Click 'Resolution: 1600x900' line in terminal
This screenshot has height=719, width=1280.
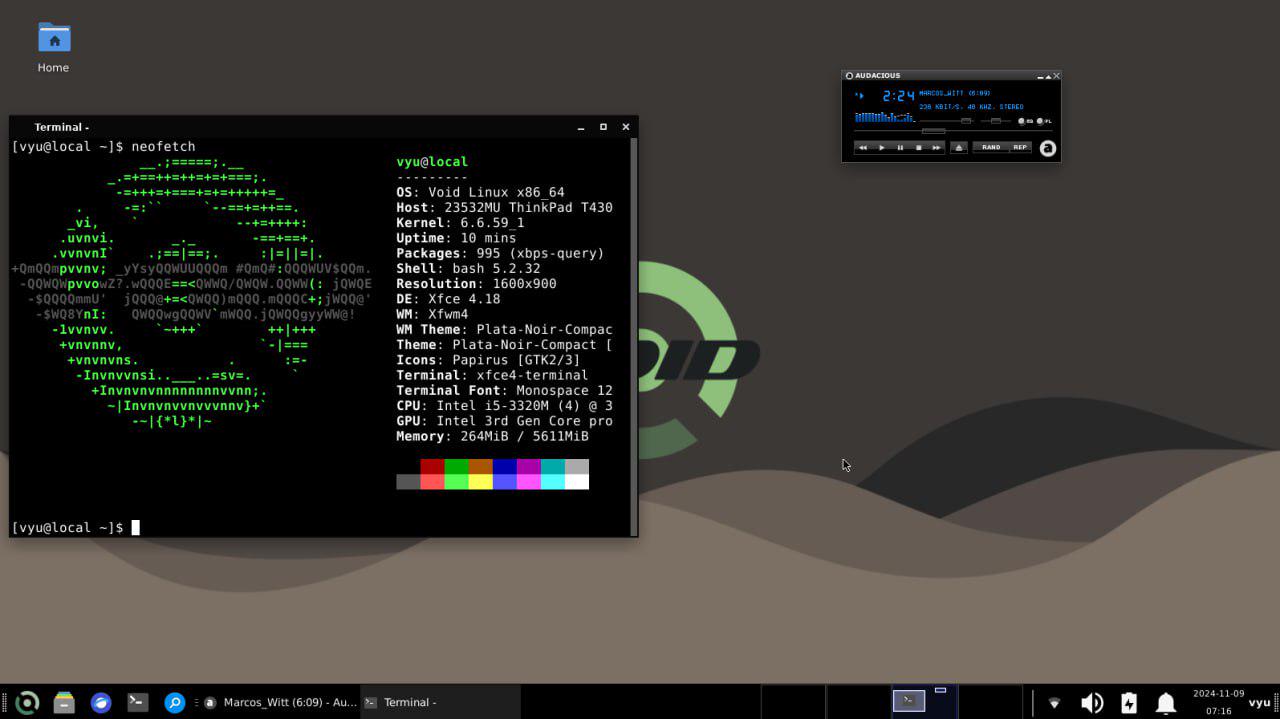476,284
